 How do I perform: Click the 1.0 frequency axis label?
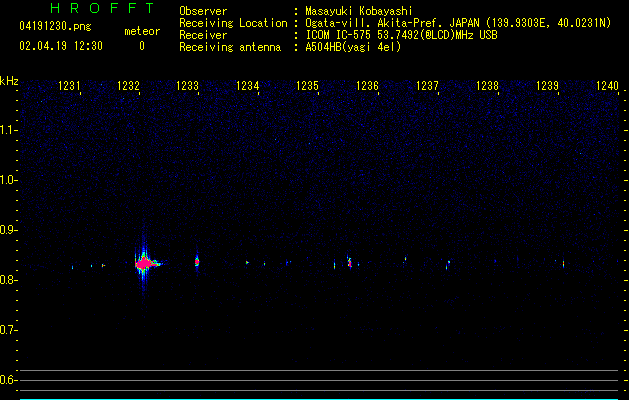tap(8, 180)
